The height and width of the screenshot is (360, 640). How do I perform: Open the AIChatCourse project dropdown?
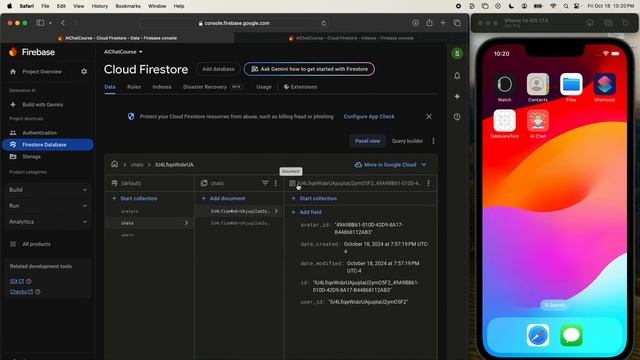pos(123,52)
